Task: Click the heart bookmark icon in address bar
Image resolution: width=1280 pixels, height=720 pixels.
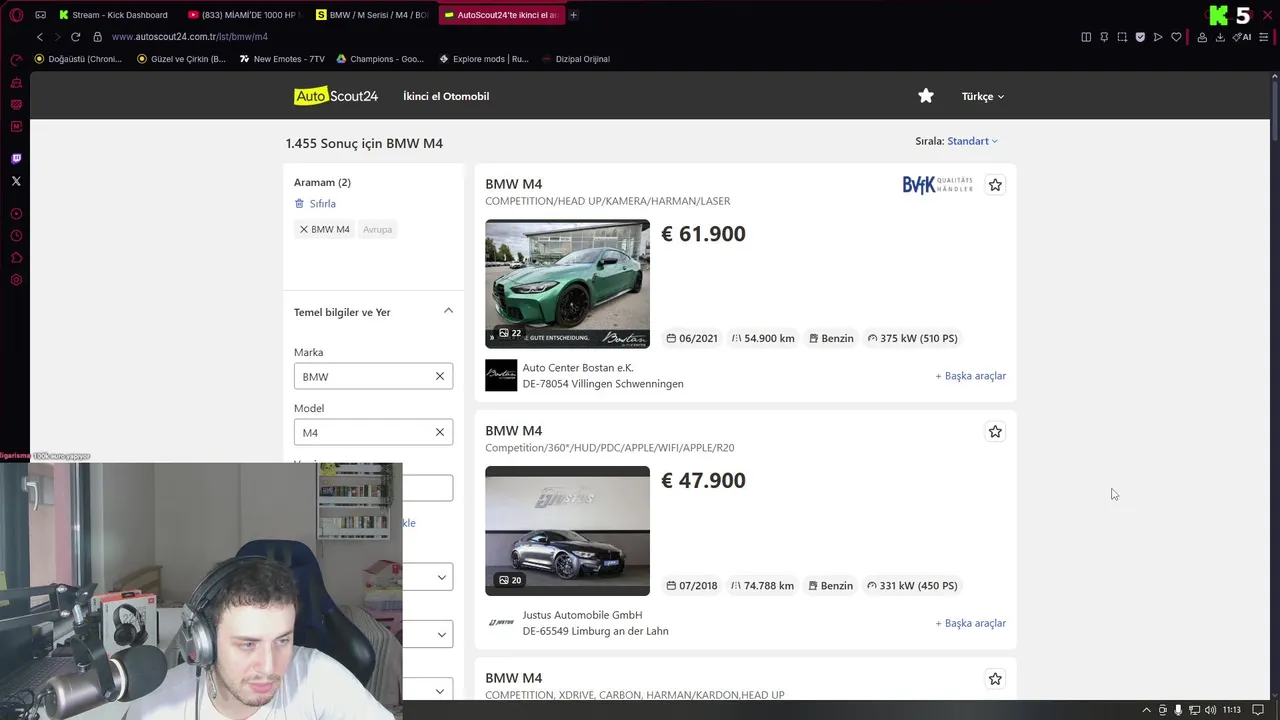Action: pyautogui.click(x=1176, y=37)
